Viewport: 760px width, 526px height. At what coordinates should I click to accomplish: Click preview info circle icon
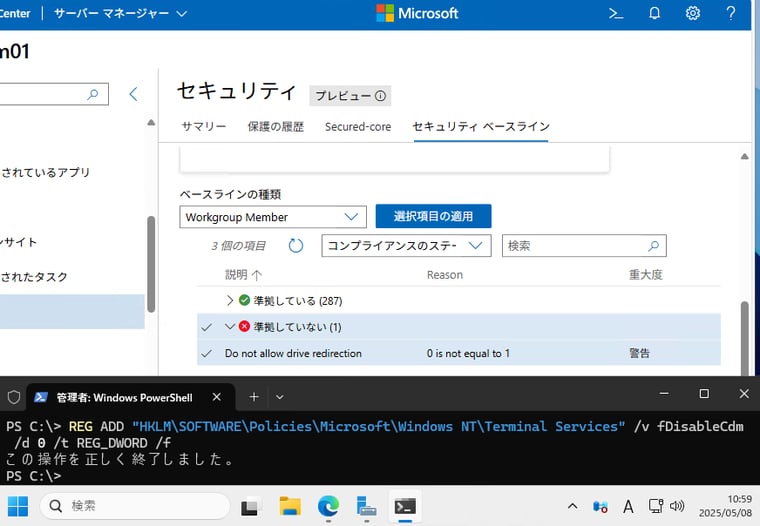coord(380,96)
